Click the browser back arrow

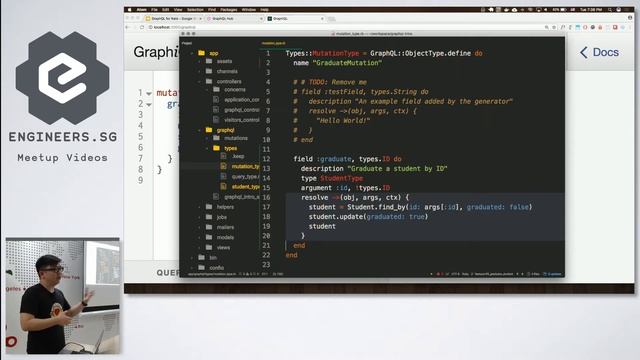click(x=127, y=27)
